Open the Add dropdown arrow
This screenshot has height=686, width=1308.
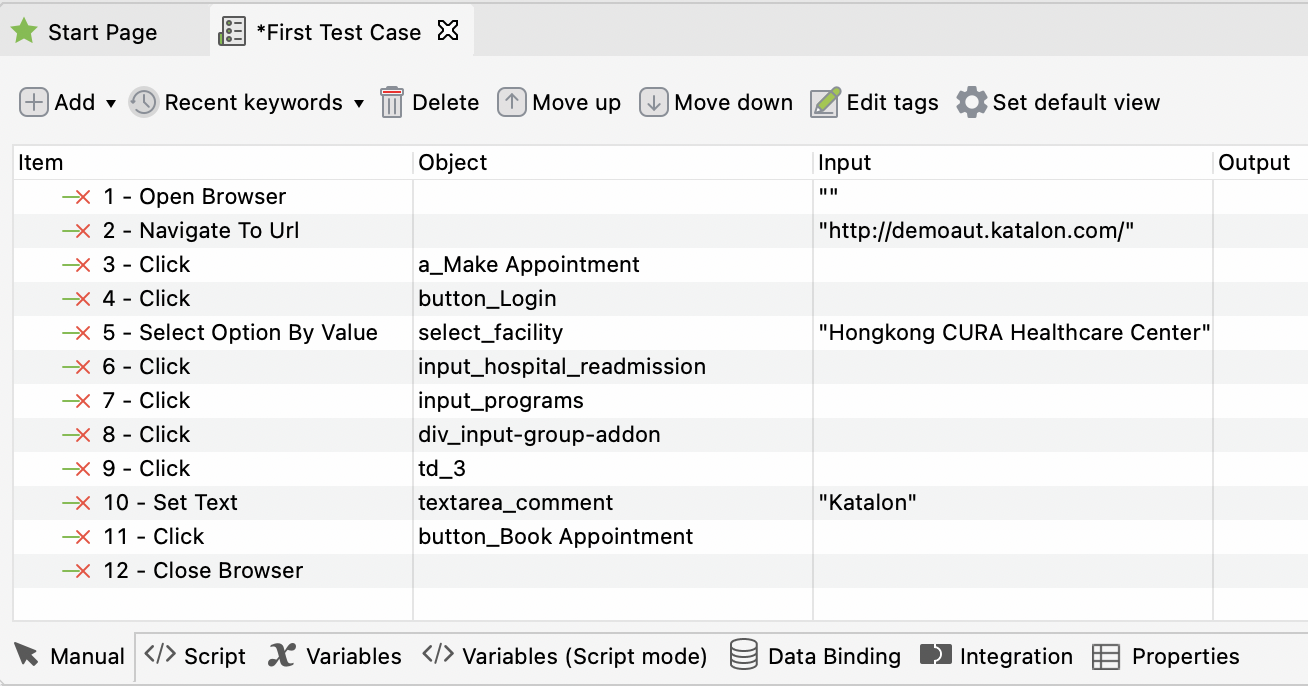click(111, 103)
